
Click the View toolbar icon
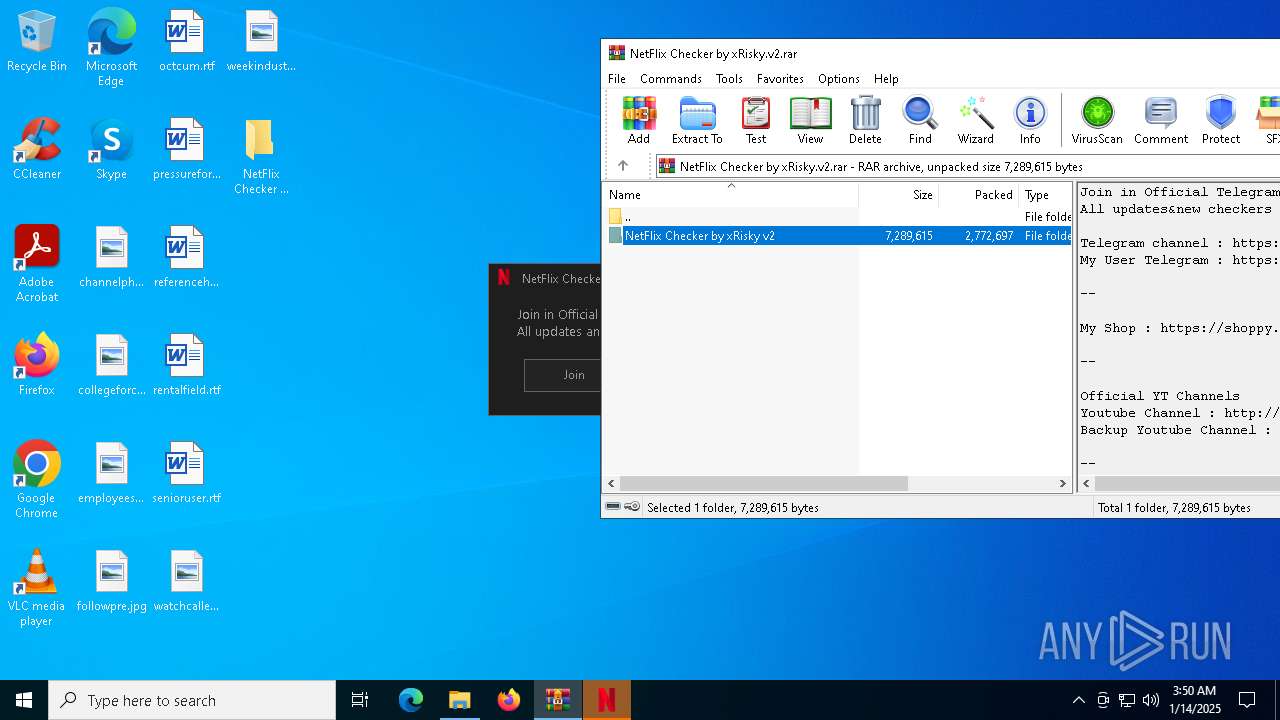click(x=810, y=120)
